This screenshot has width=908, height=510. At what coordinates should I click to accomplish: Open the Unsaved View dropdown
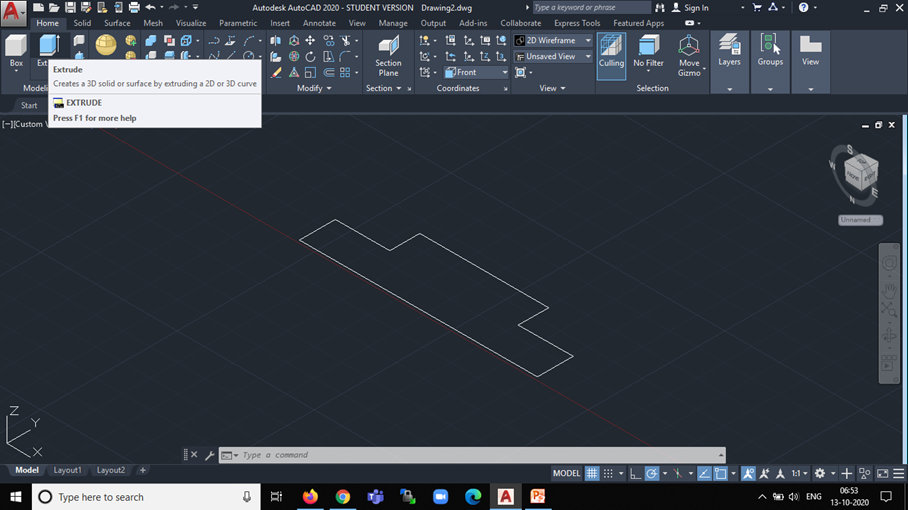[553, 56]
